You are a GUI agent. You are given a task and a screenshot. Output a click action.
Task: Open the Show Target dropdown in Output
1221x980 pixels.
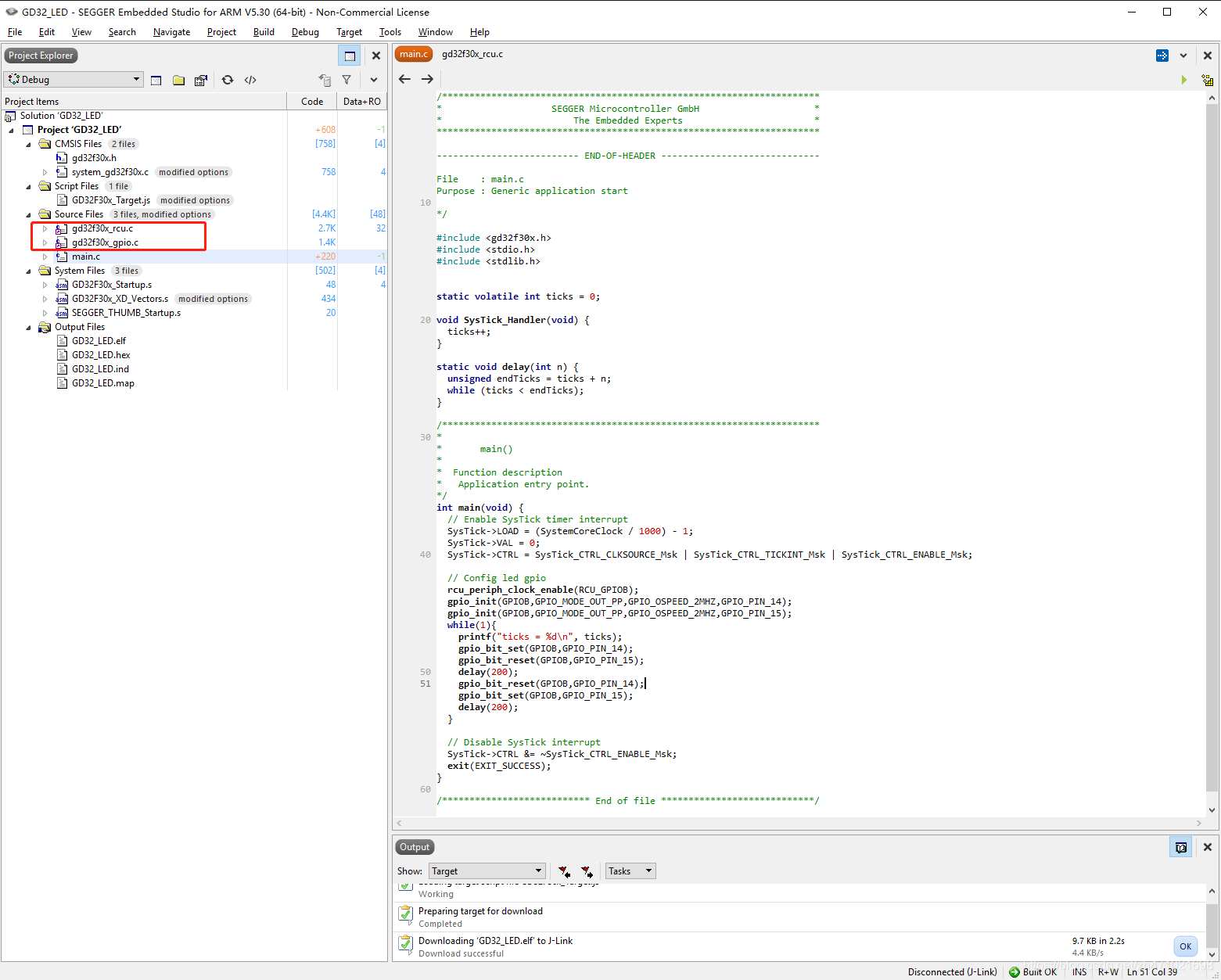487,871
